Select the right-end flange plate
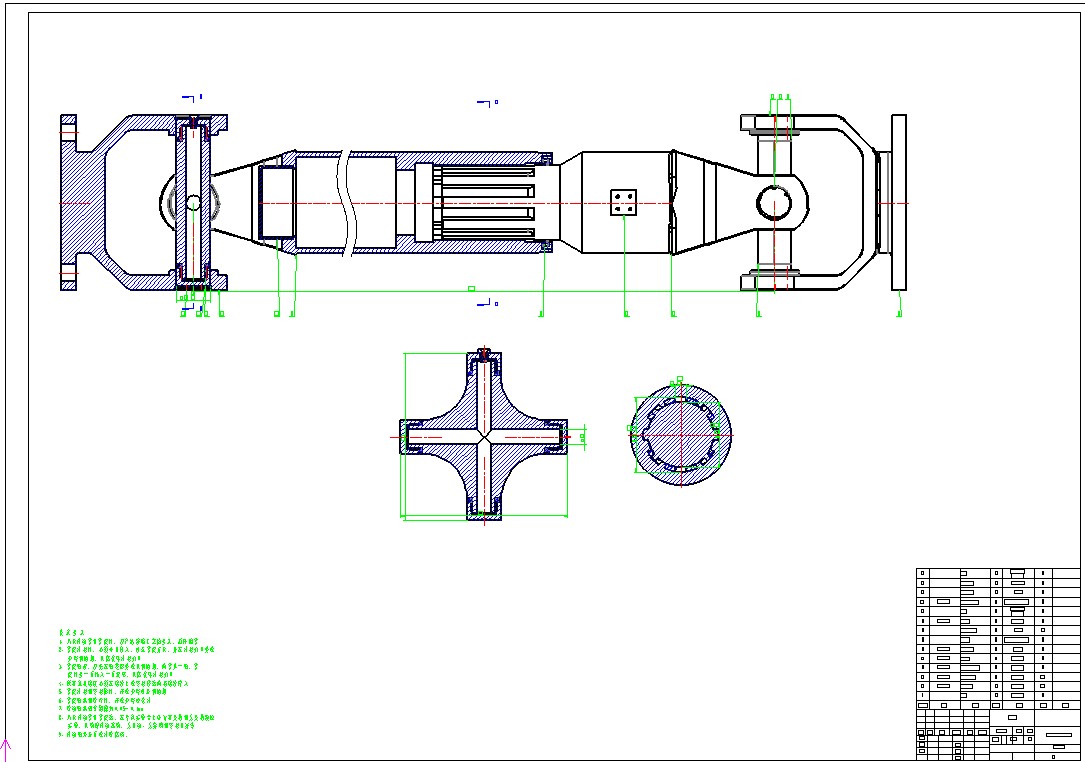This screenshot has width=1085, height=762. coord(898,202)
